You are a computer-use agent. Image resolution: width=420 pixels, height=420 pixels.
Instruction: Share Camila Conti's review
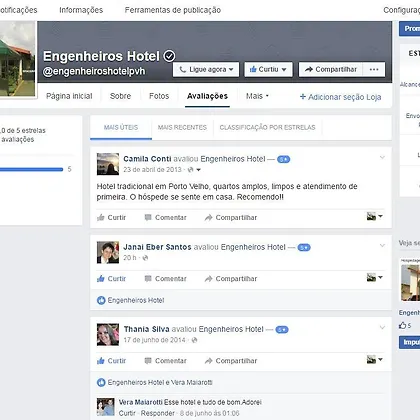pyautogui.click(x=231, y=218)
